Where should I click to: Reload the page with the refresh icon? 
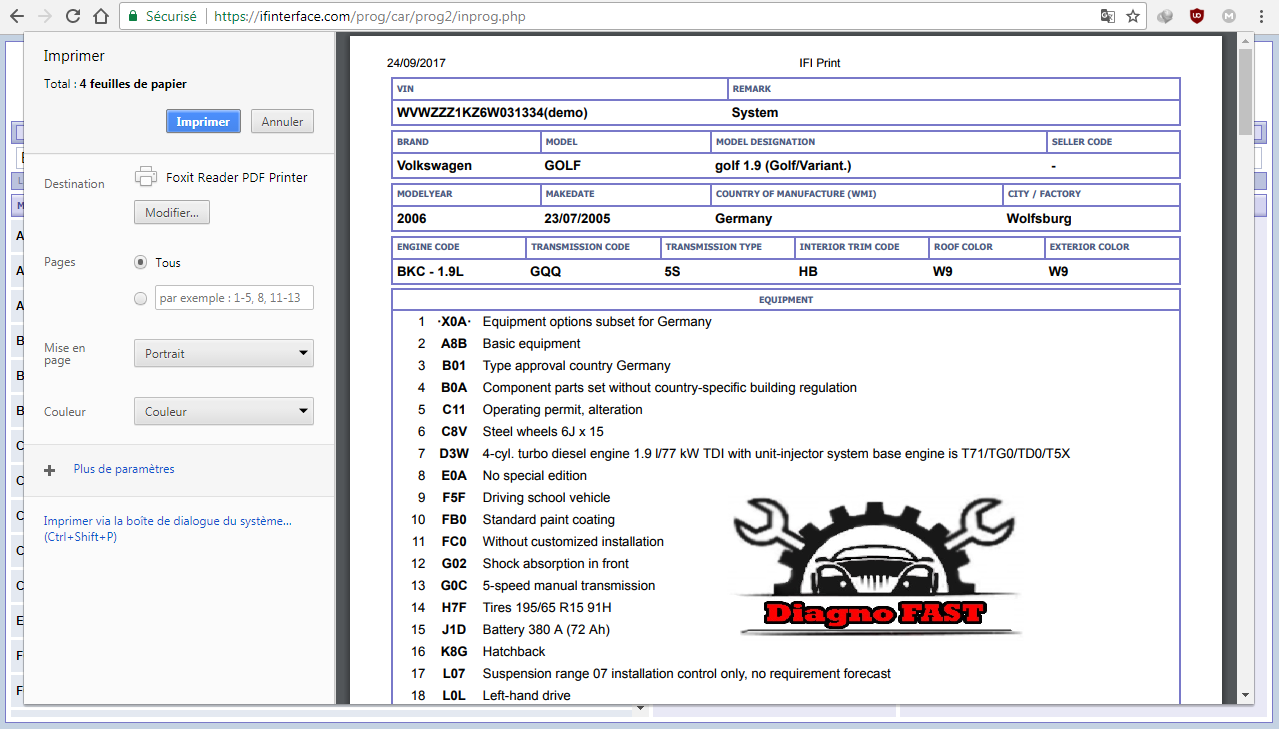coord(72,16)
